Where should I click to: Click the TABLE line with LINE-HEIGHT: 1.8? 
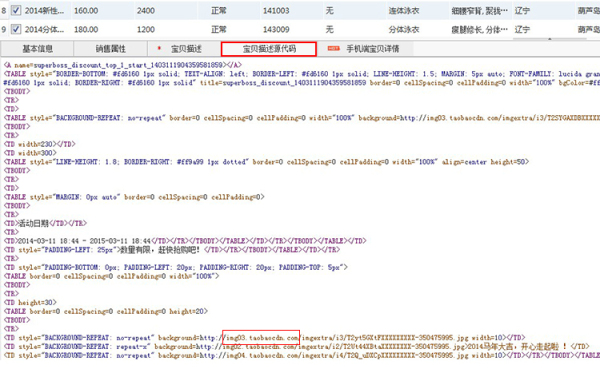coord(266,162)
